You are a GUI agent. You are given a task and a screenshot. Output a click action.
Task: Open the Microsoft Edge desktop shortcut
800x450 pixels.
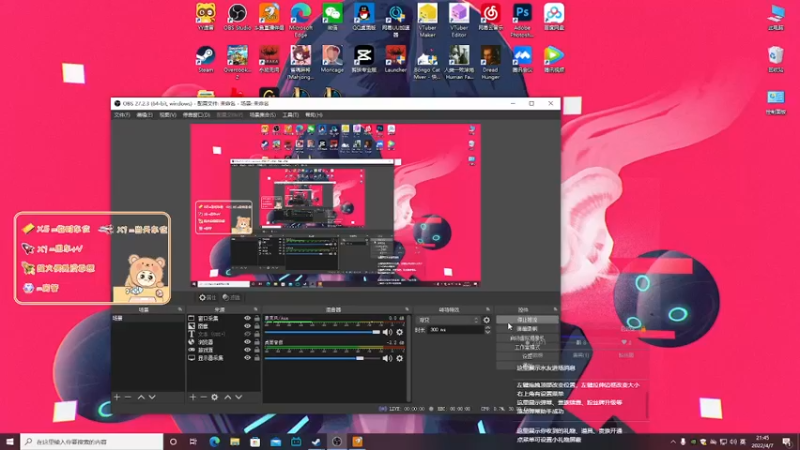click(301, 20)
